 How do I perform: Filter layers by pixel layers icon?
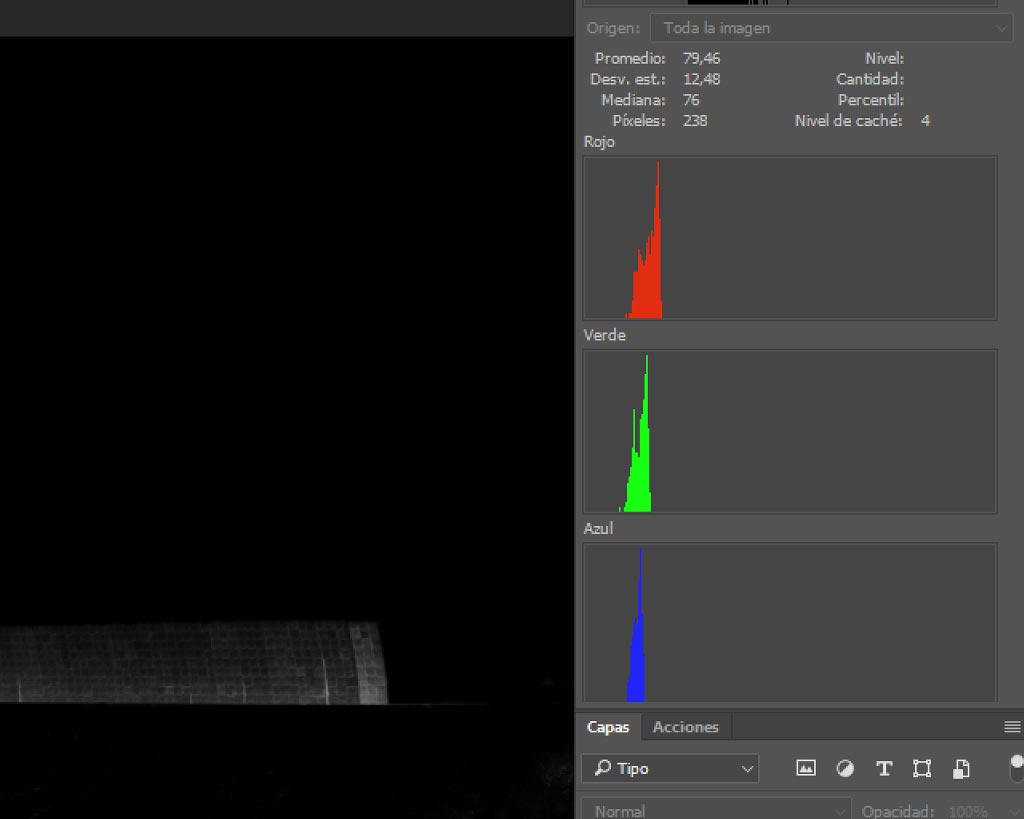806,768
